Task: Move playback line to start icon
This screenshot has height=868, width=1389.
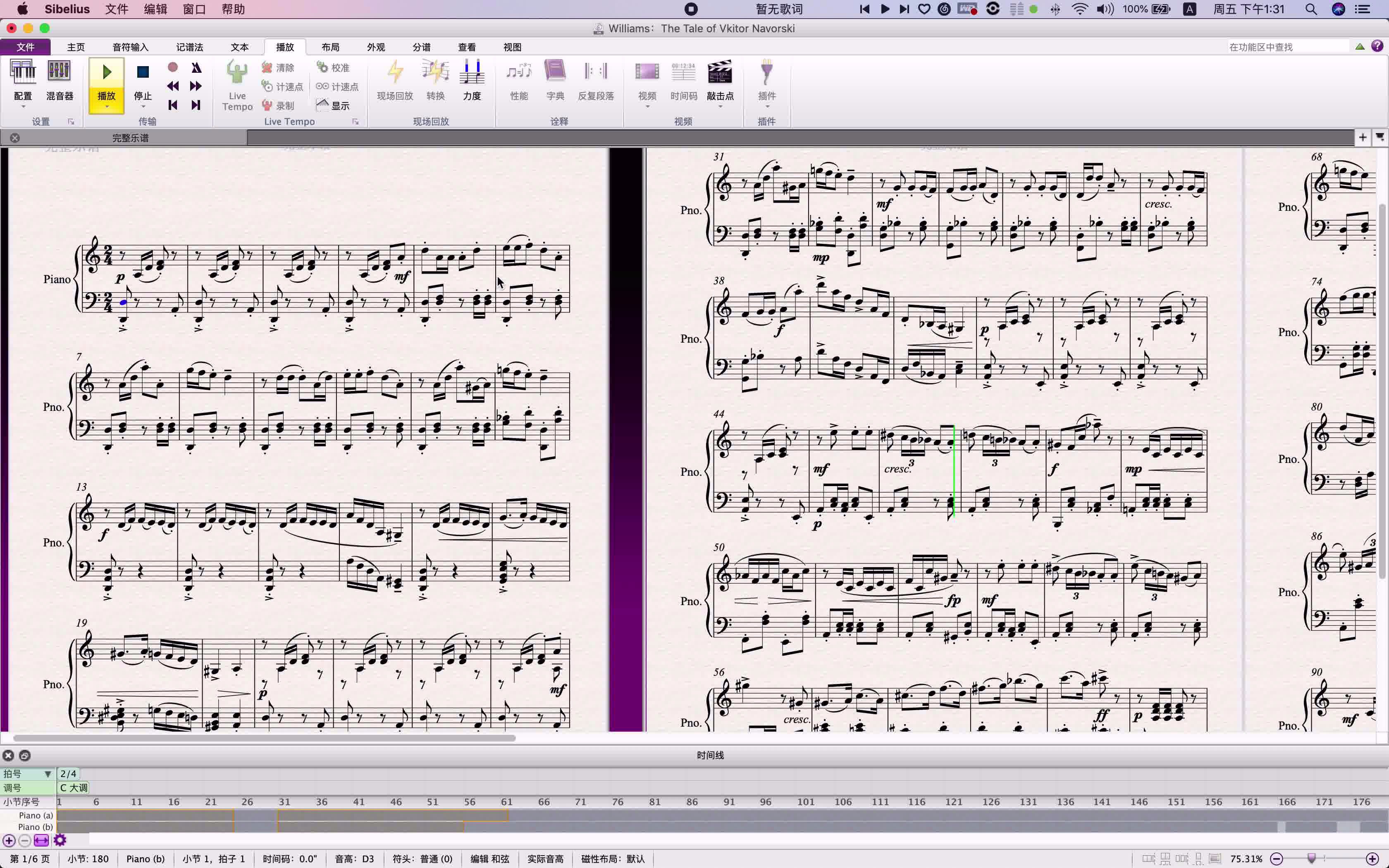Action: point(173,105)
